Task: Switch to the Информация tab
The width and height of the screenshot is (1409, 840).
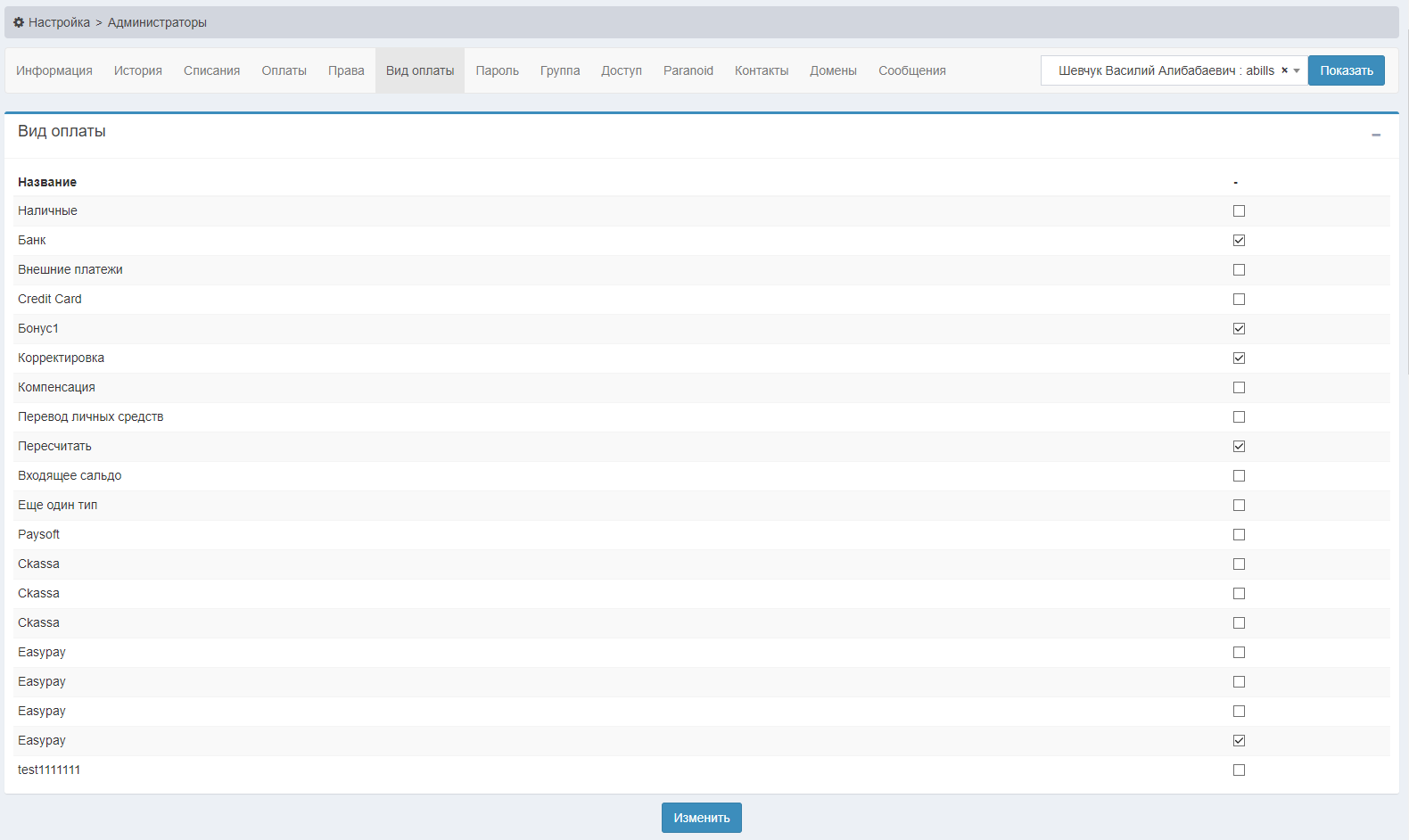Action: coord(54,70)
